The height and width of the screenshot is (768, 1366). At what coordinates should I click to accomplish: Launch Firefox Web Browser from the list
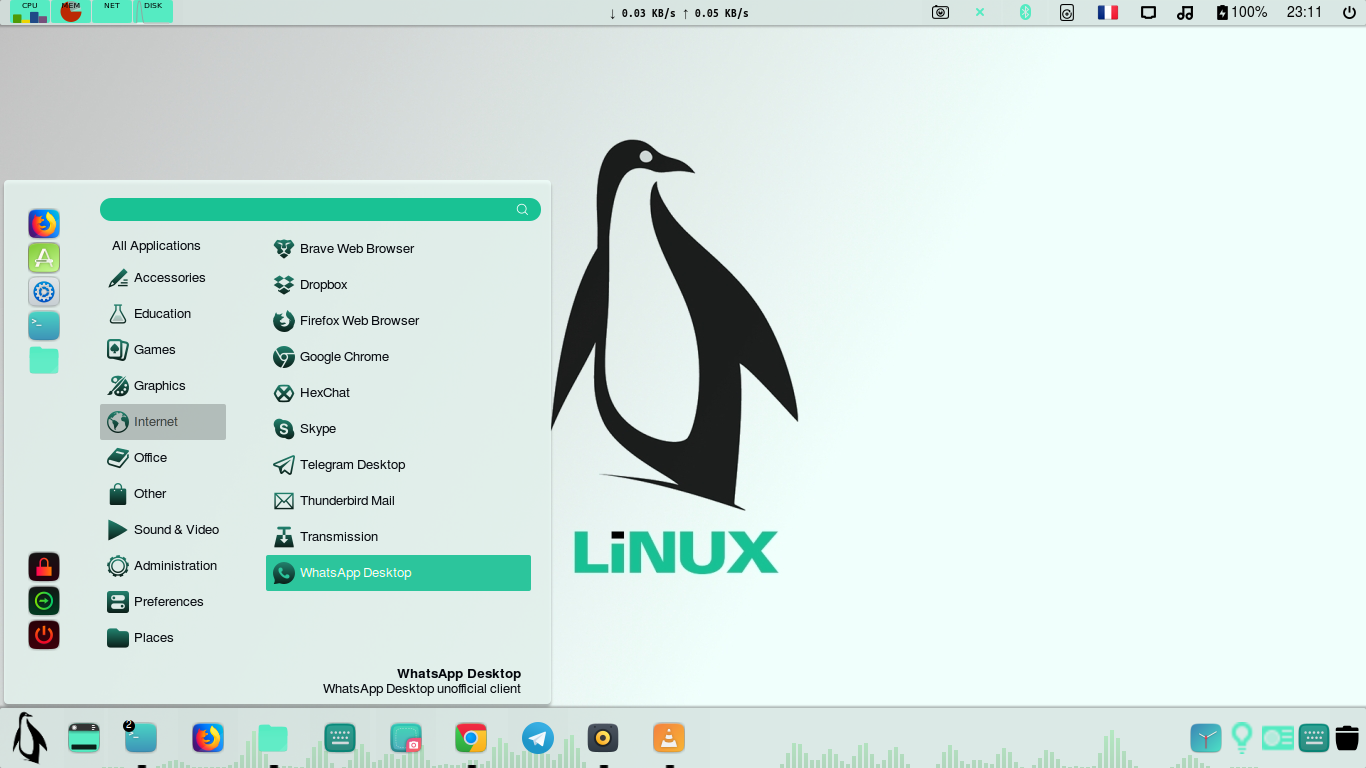click(398, 321)
